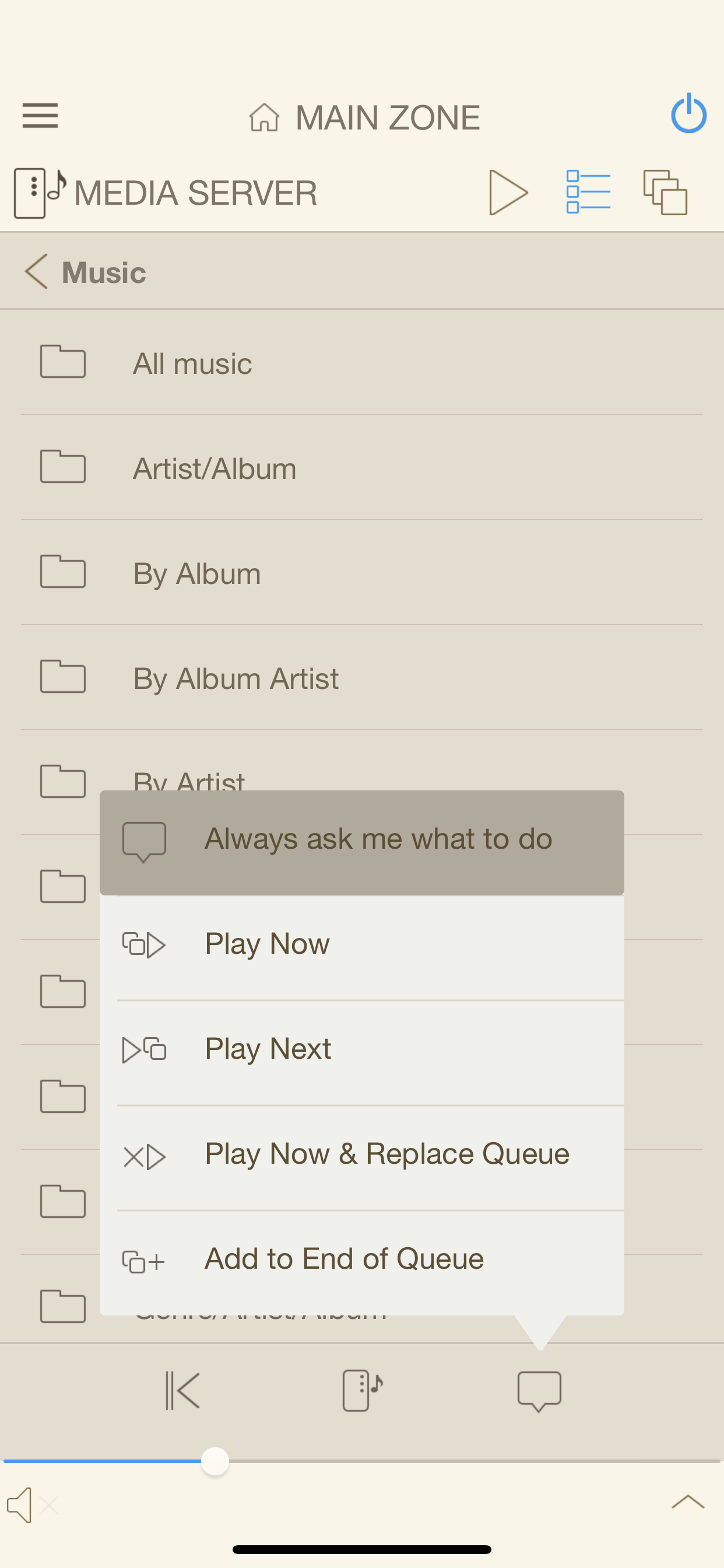Tap the power icon
724x1568 pixels.
[688, 114]
